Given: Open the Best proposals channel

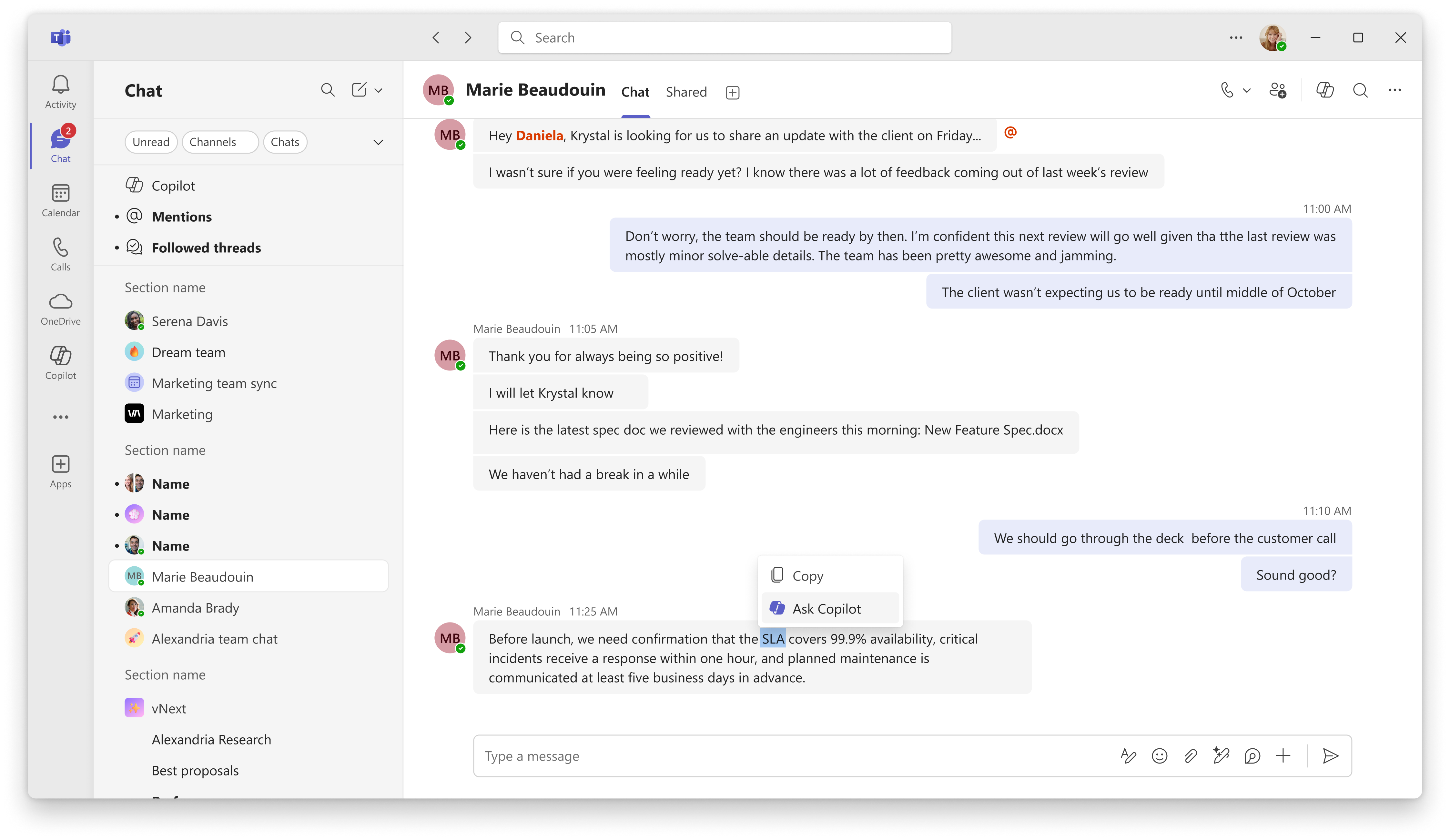Looking at the screenshot, I should (x=248, y=771).
